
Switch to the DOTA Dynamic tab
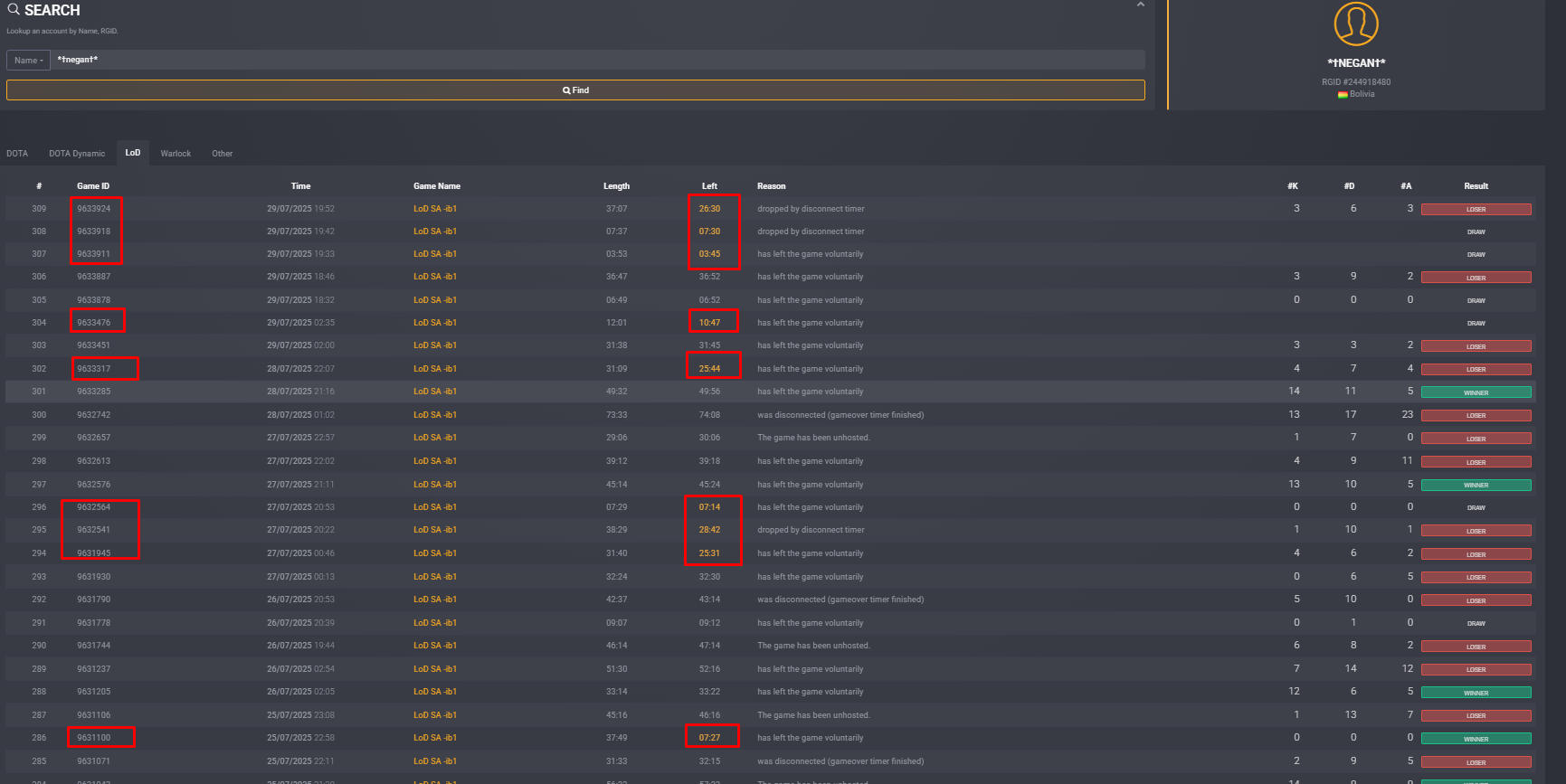(77, 154)
